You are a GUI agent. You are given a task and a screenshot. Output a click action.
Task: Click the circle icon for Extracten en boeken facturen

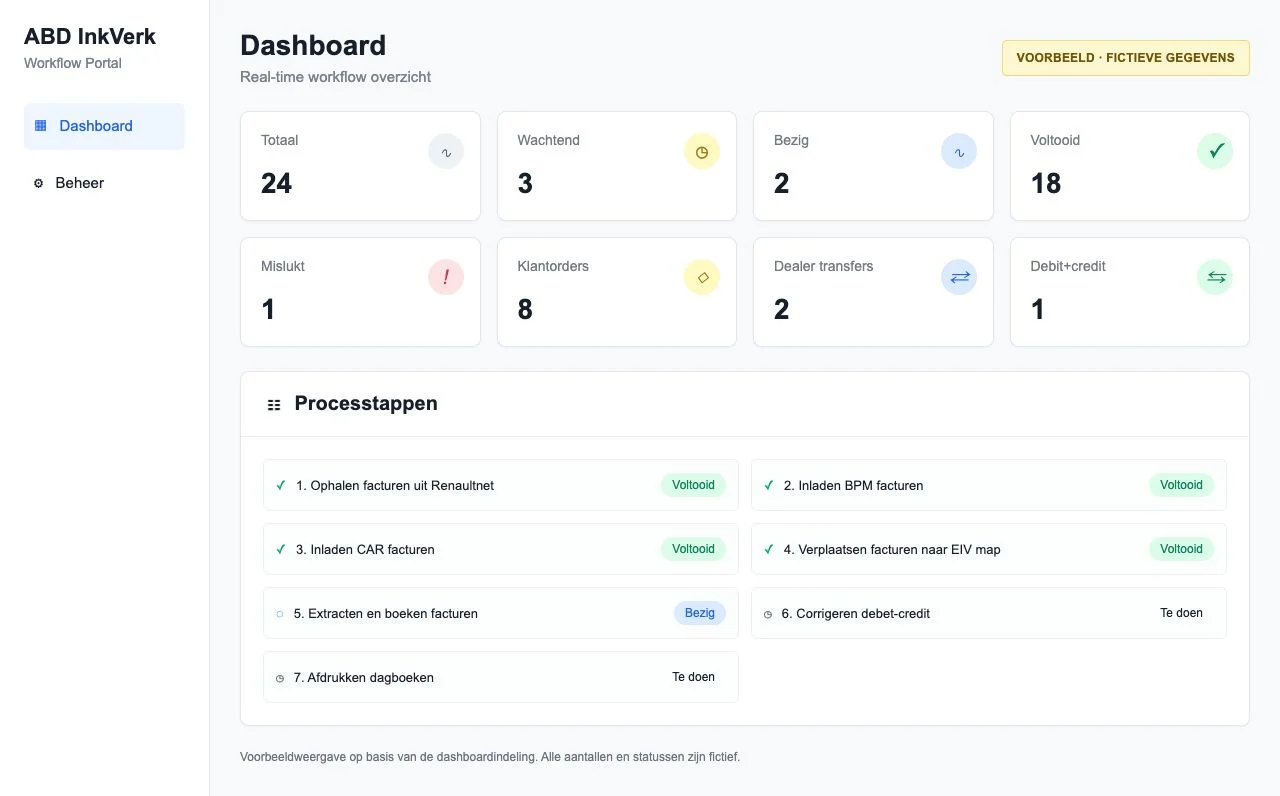coord(280,614)
